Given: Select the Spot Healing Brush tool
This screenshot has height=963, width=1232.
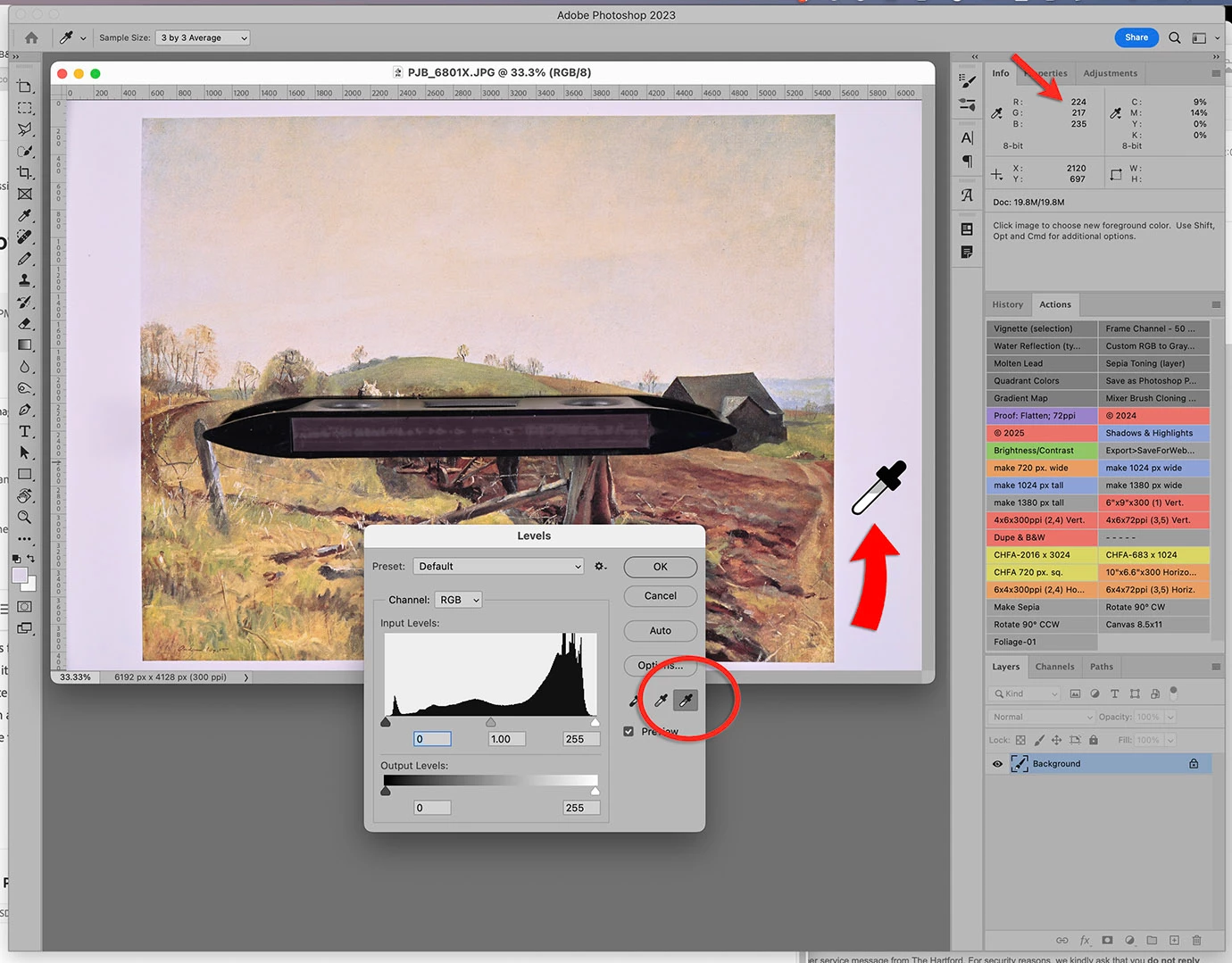Looking at the screenshot, I should tap(25, 237).
